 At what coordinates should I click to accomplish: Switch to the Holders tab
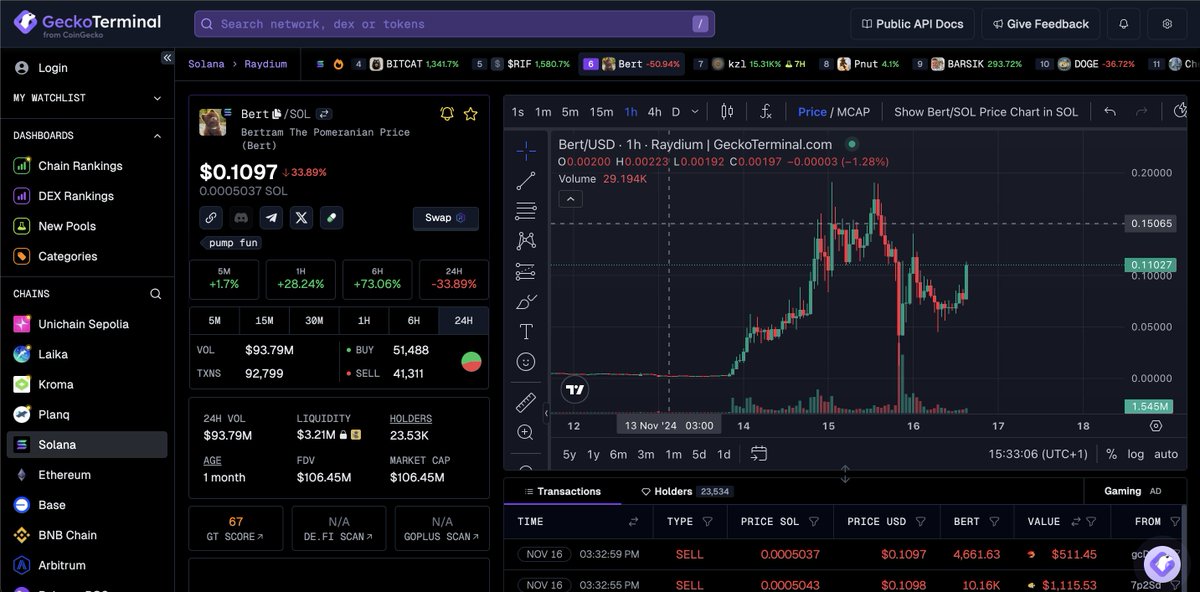tap(686, 491)
